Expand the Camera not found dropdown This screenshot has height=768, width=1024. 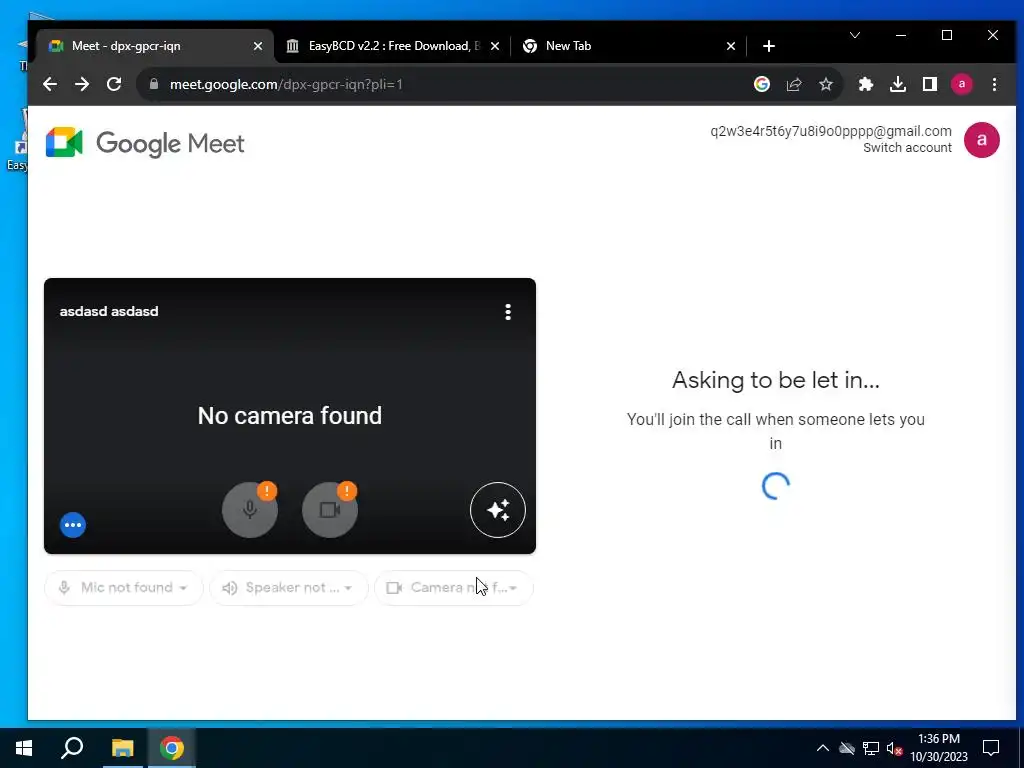(454, 588)
